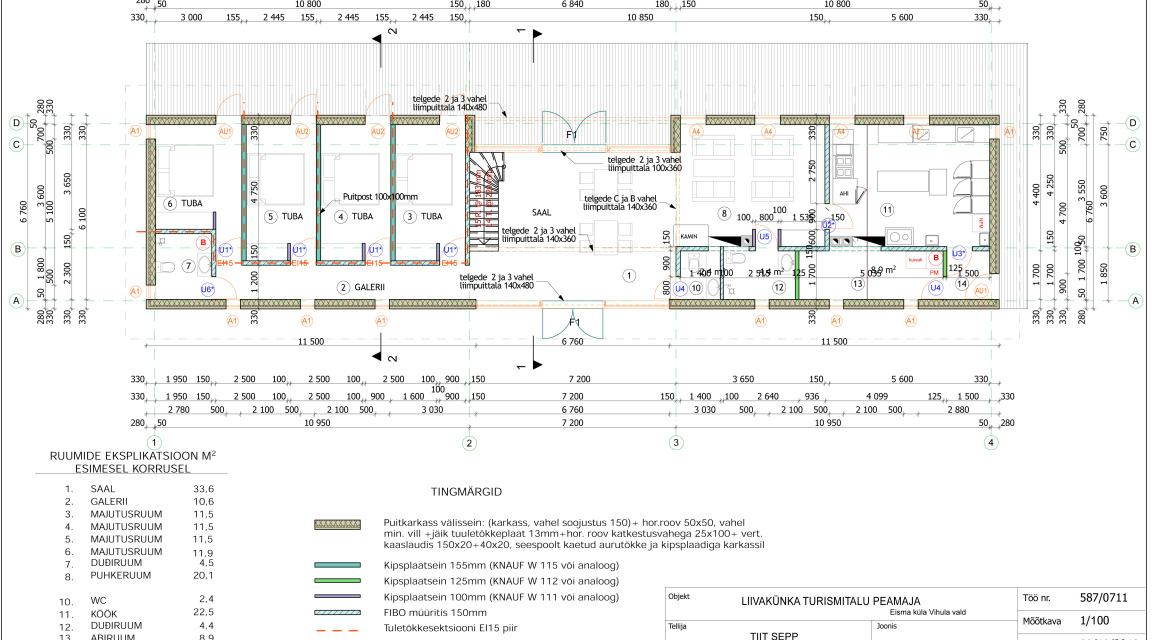Select axis marker A on the right edge
Image resolution: width=1160 pixels, height=640 pixels.
click(x=1135, y=300)
